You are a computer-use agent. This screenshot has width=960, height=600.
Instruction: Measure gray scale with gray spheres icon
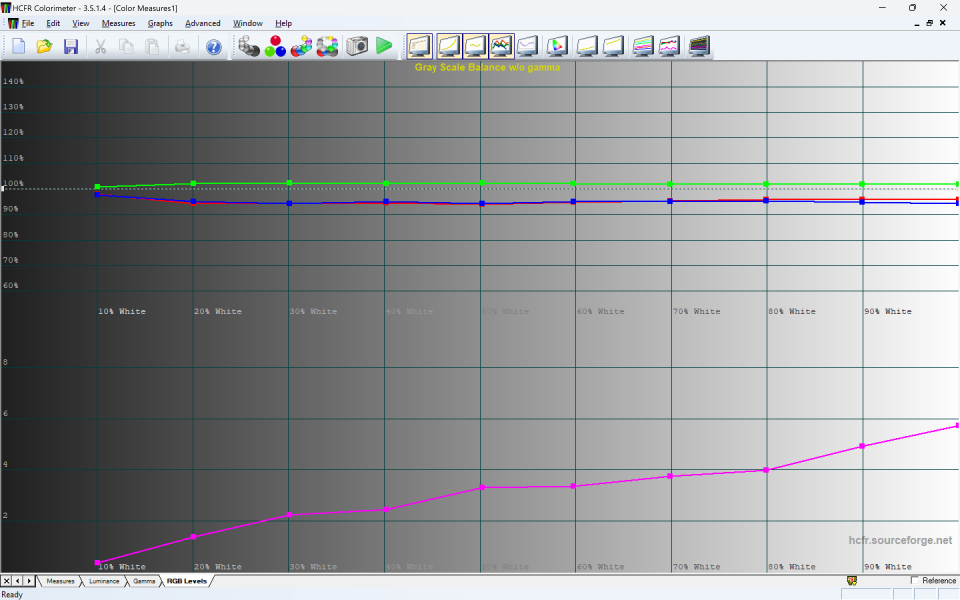(x=249, y=46)
